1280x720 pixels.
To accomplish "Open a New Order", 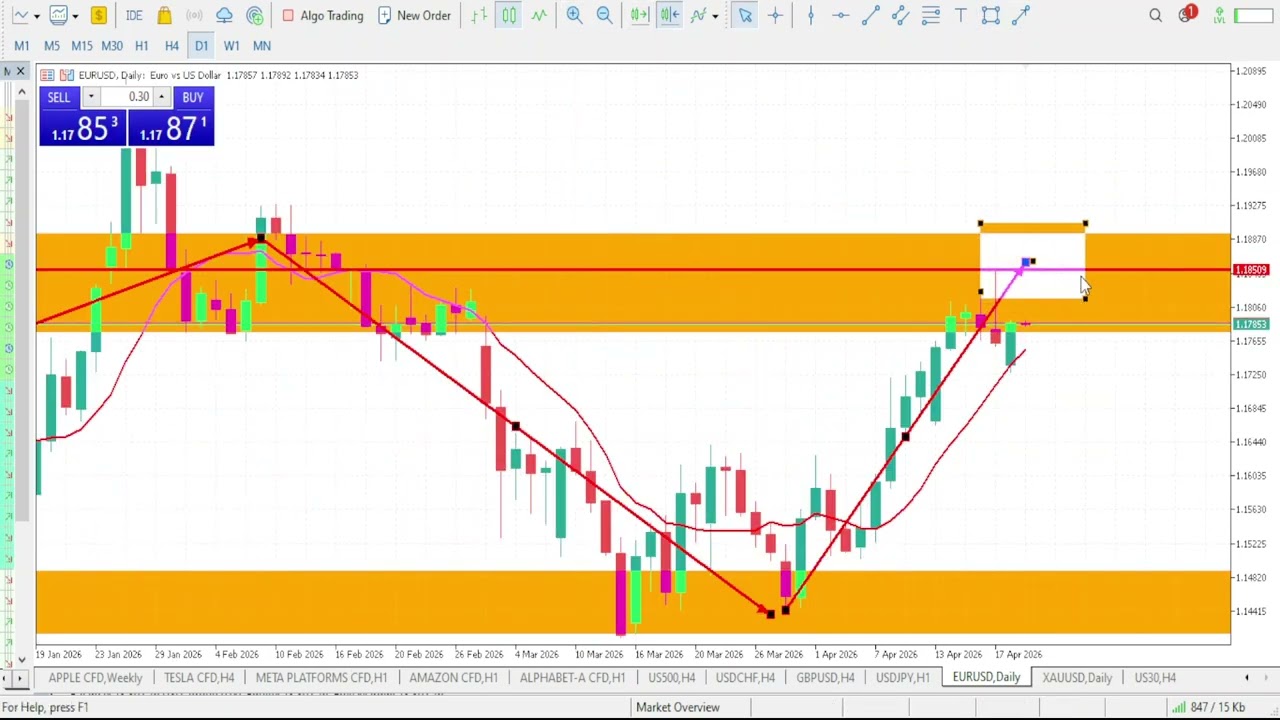I will point(414,15).
